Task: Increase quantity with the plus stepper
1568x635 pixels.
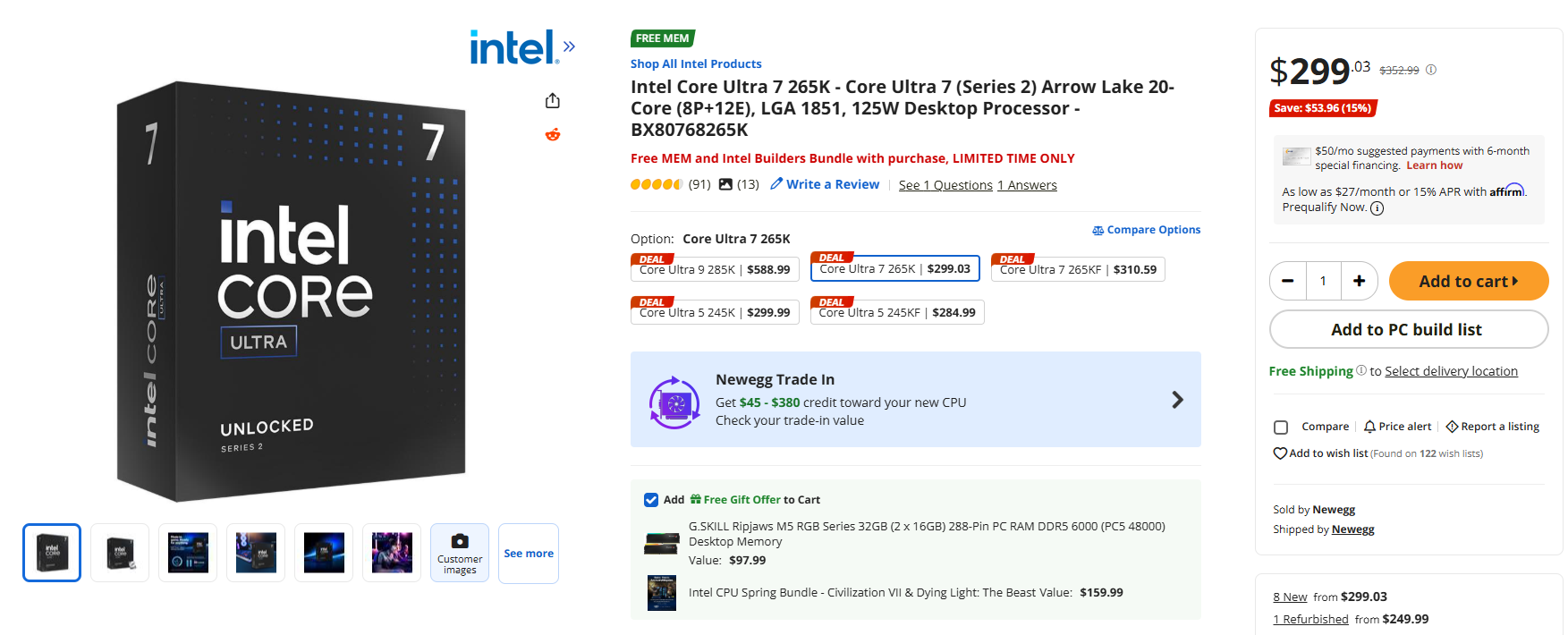Action: [x=1359, y=280]
